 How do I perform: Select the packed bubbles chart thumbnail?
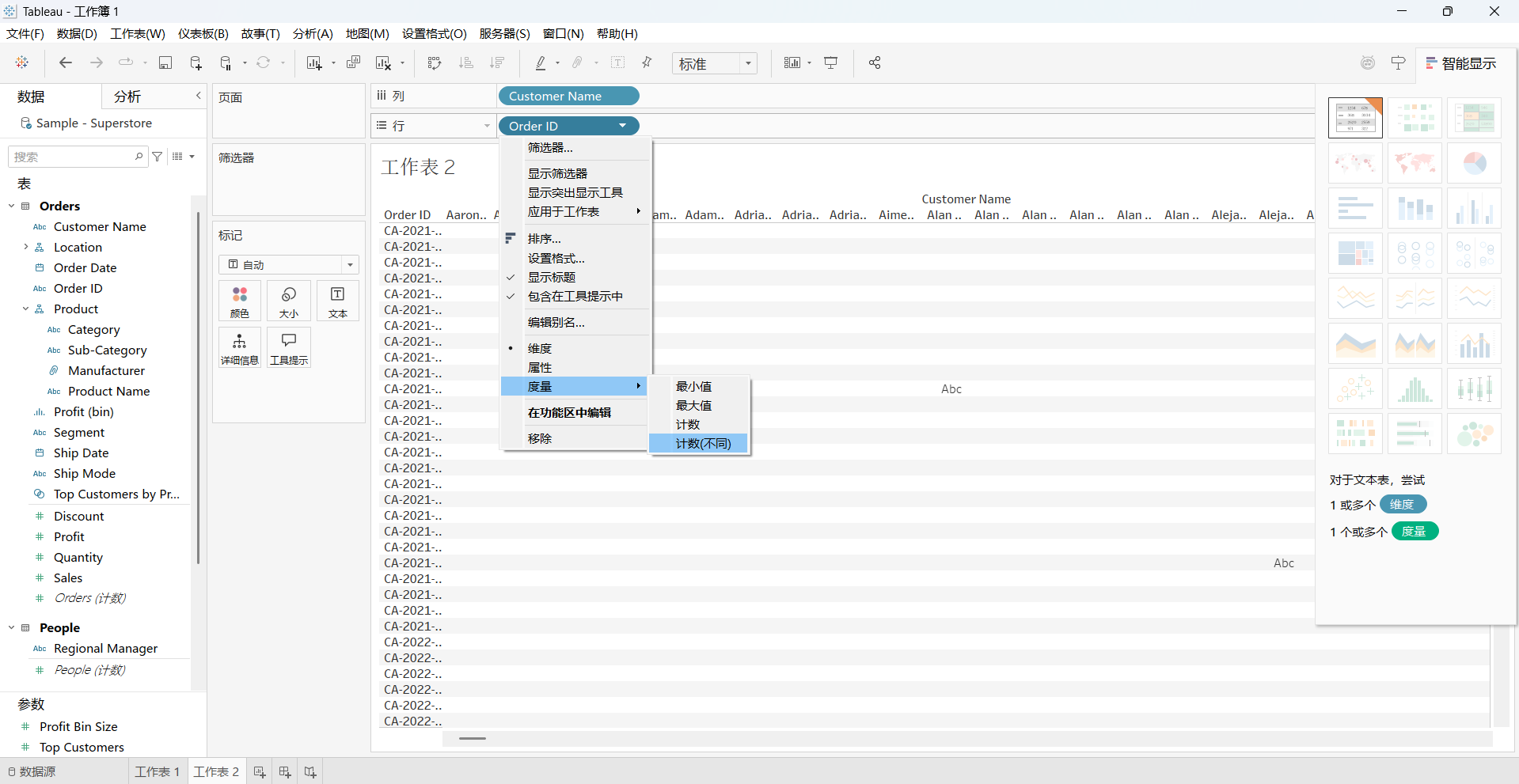coord(1474,434)
